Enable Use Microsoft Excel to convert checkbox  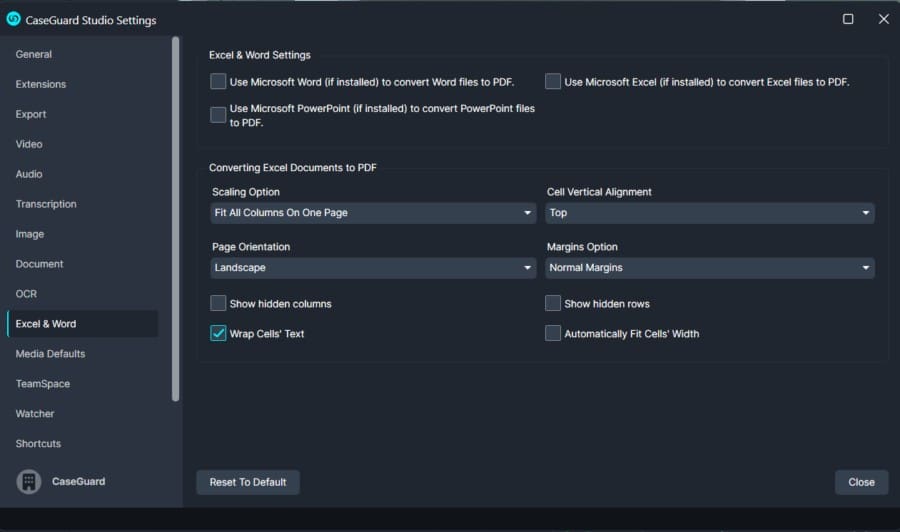[553, 82]
